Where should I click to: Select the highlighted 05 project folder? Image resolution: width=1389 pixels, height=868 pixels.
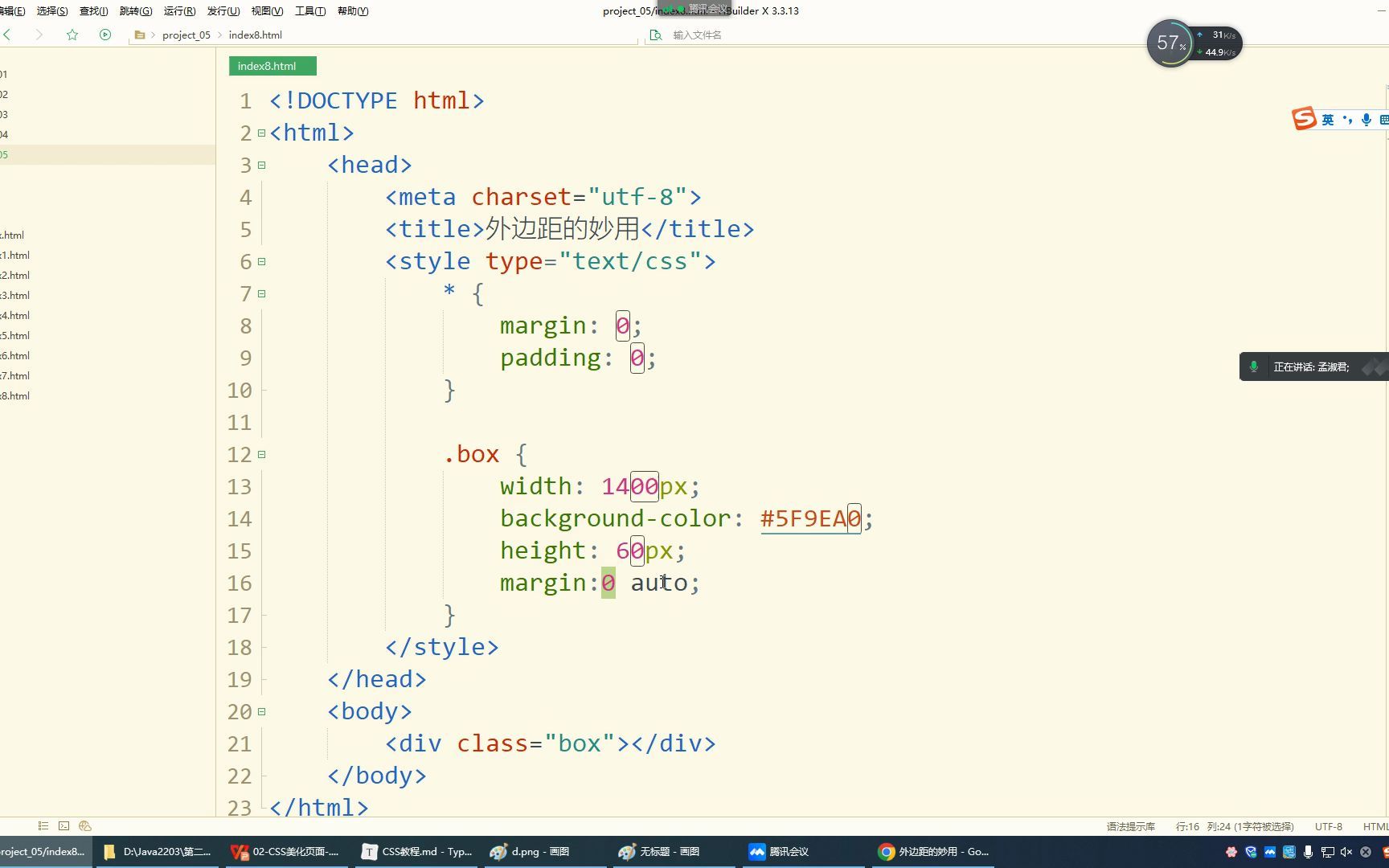pos(108,154)
